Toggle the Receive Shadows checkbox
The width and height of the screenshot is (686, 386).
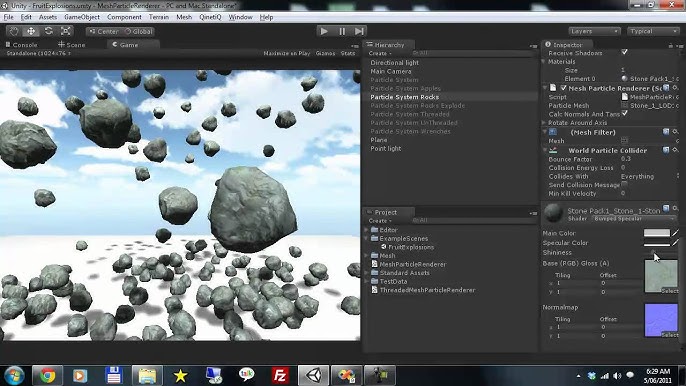[624, 52]
